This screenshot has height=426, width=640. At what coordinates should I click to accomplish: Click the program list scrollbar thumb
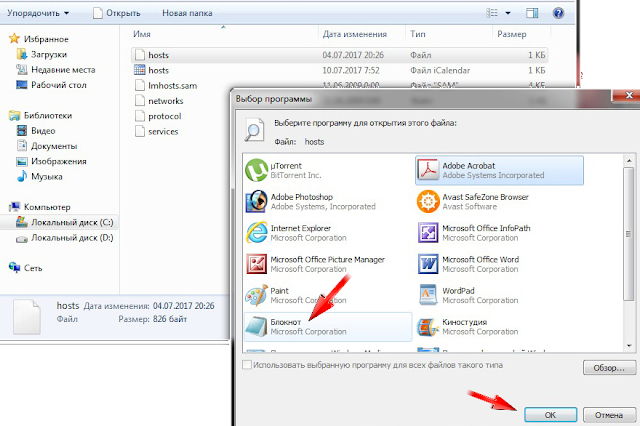pos(629,234)
